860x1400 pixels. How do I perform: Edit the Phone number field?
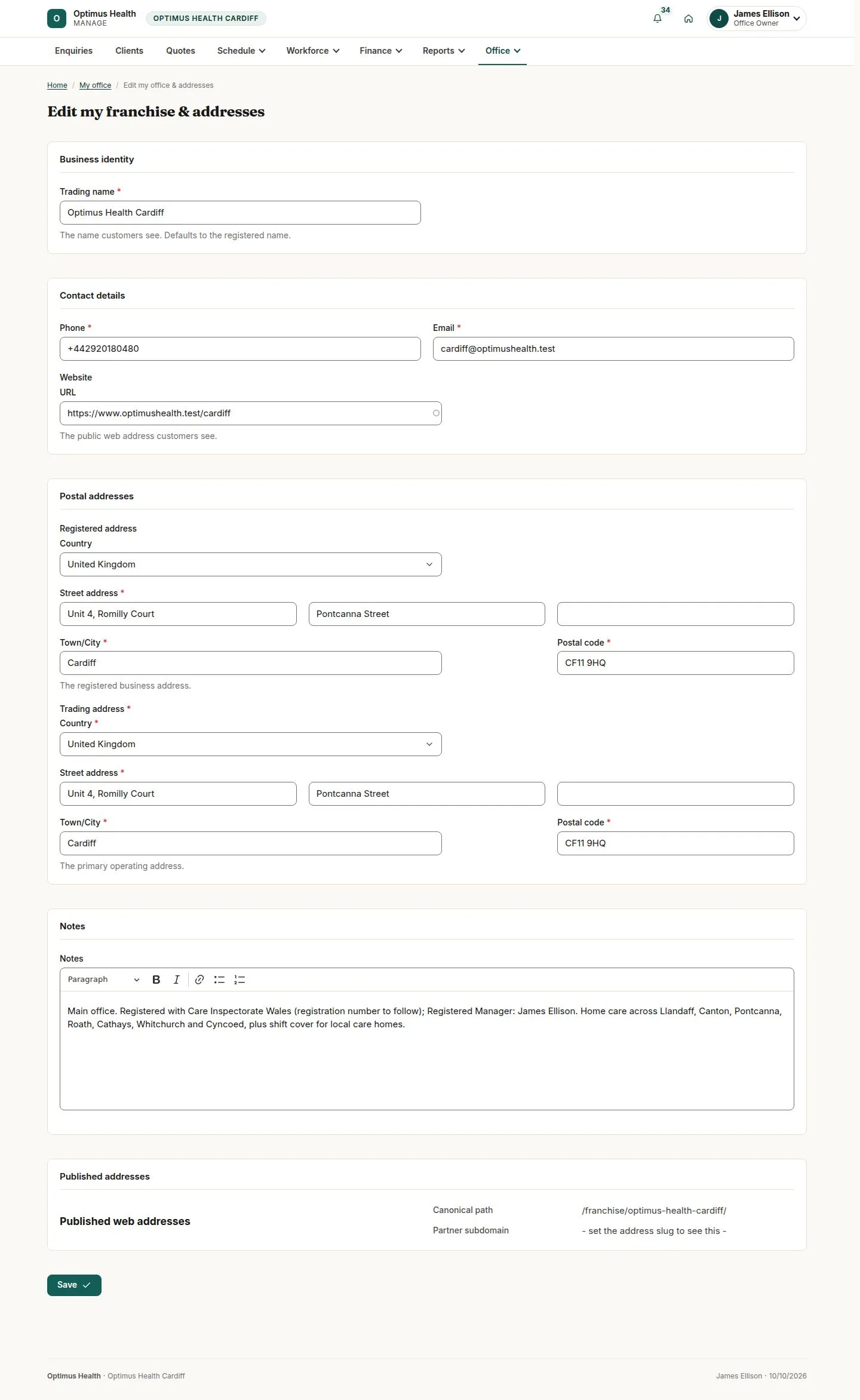pos(240,349)
